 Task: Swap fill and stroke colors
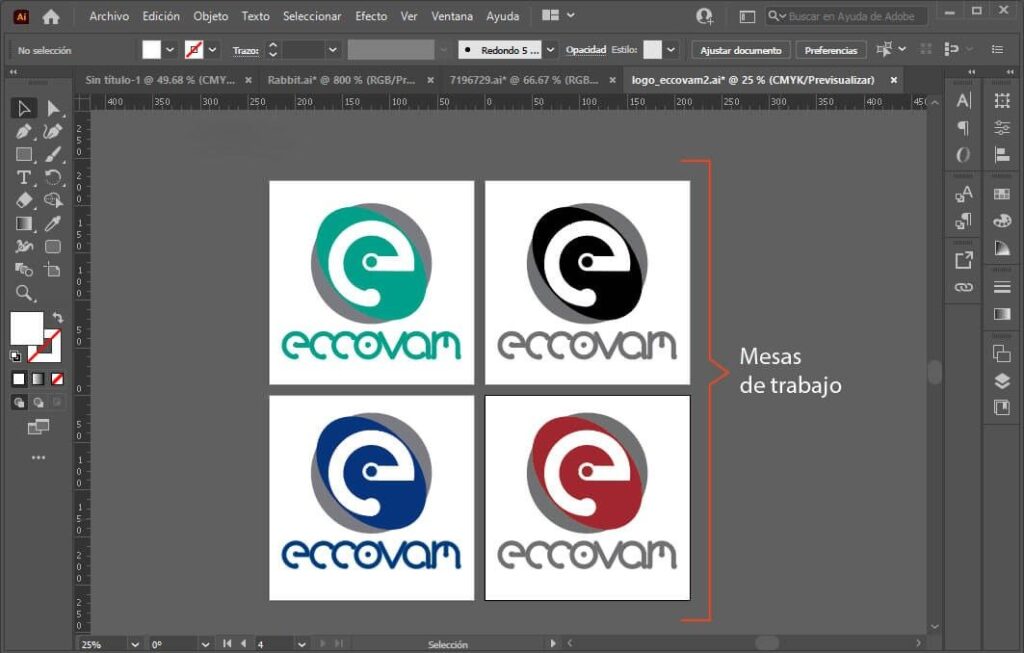(58, 315)
